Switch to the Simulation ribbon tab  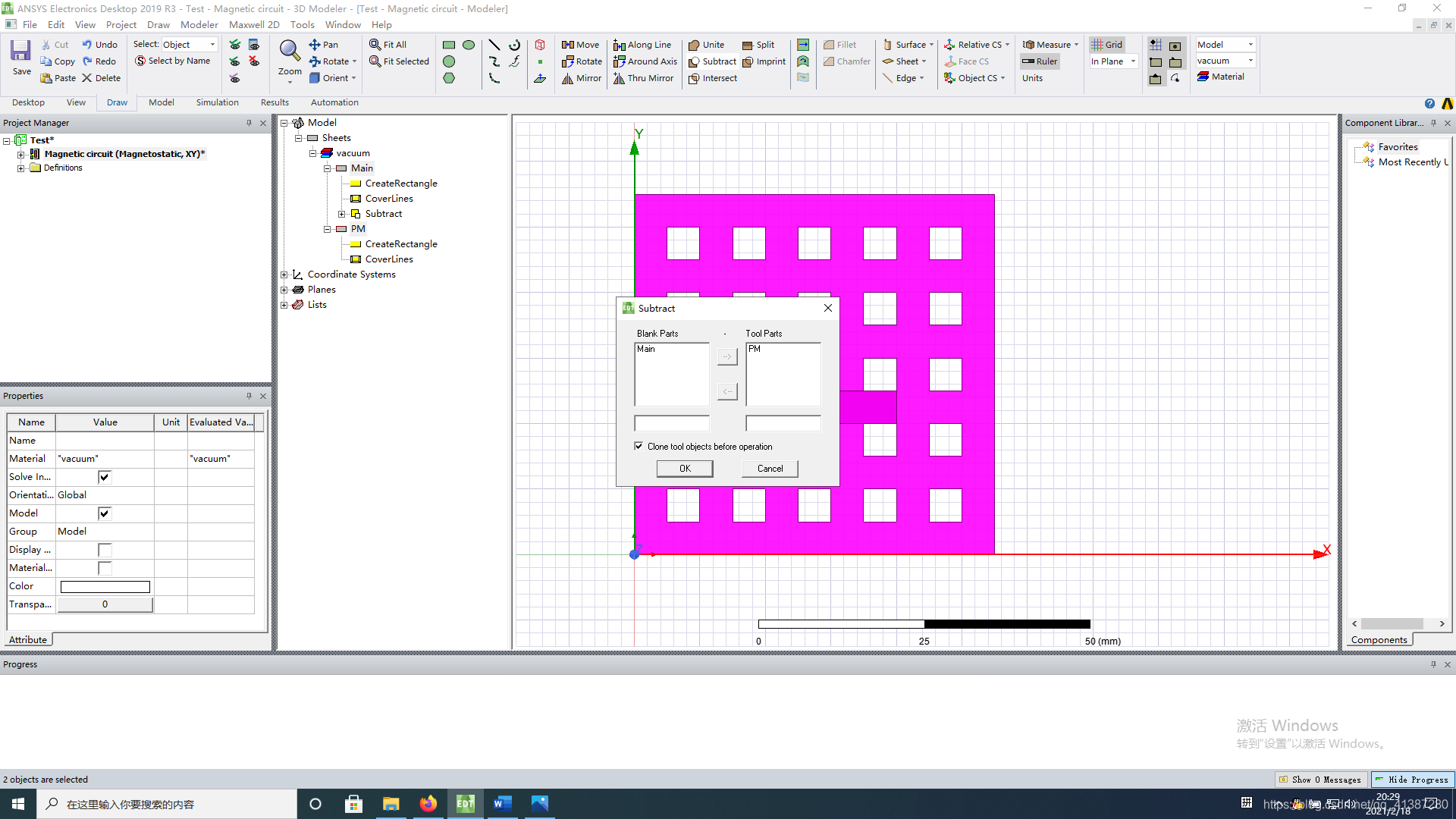[x=217, y=102]
